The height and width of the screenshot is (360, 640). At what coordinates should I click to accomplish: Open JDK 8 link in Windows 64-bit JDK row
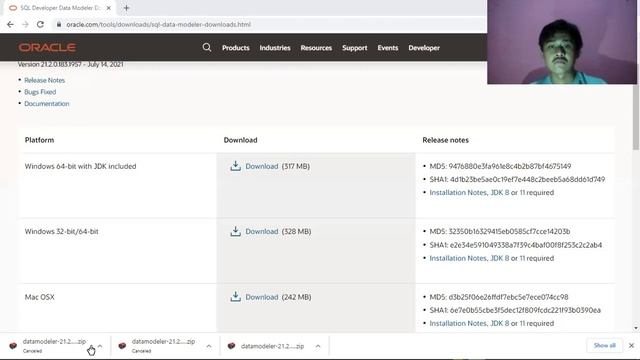point(500,192)
